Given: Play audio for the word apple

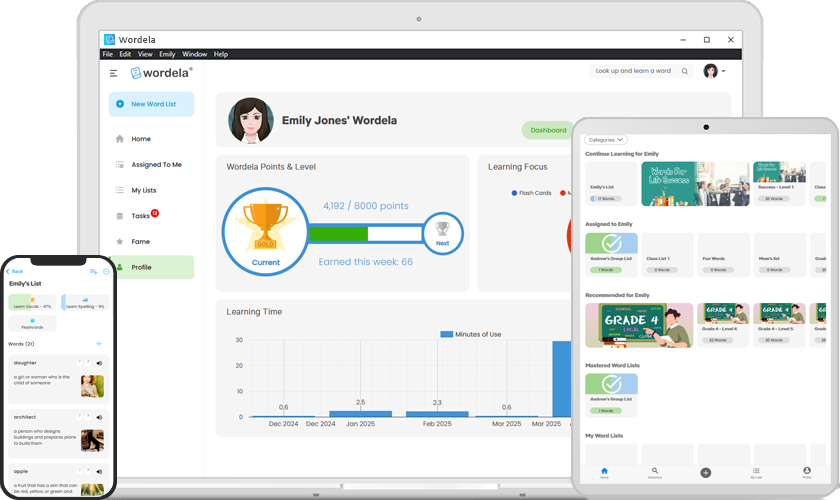Looking at the screenshot, I should 99,472.
